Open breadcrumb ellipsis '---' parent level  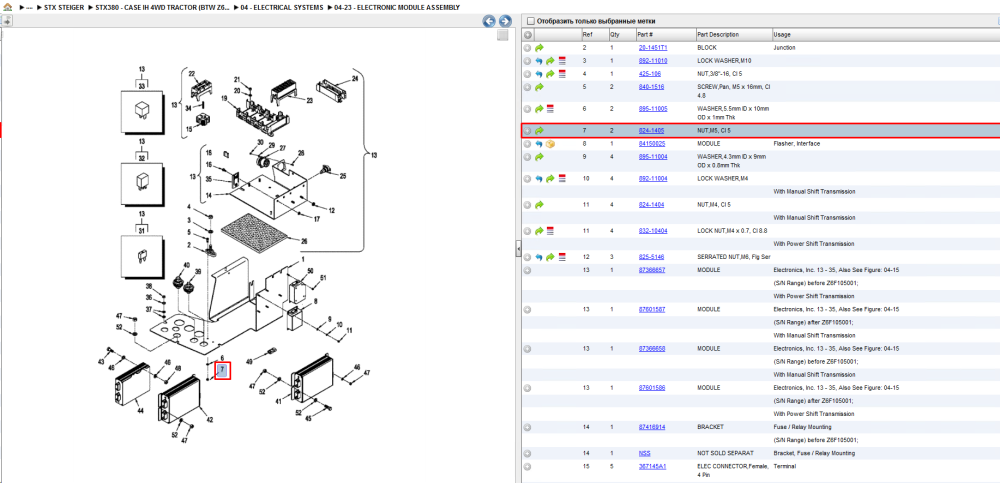pyautogui.click(x=30, y=7)
